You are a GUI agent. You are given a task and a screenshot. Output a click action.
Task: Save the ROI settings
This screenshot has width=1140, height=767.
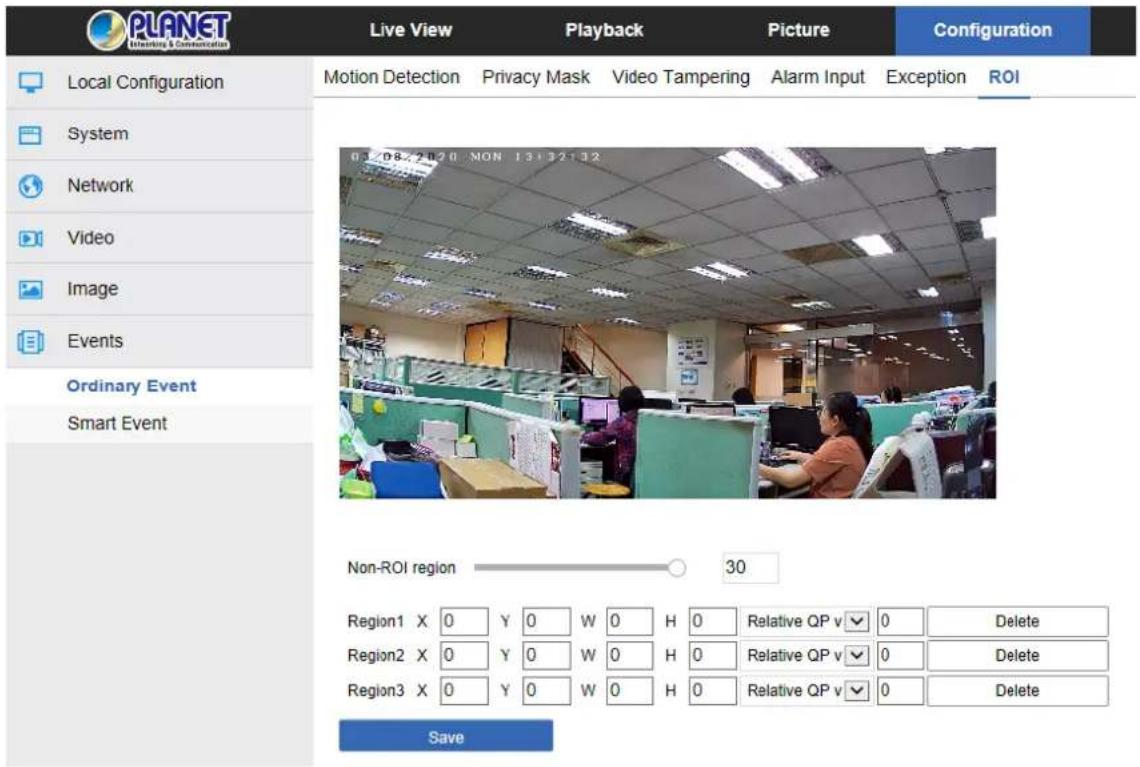coord(446,736)
